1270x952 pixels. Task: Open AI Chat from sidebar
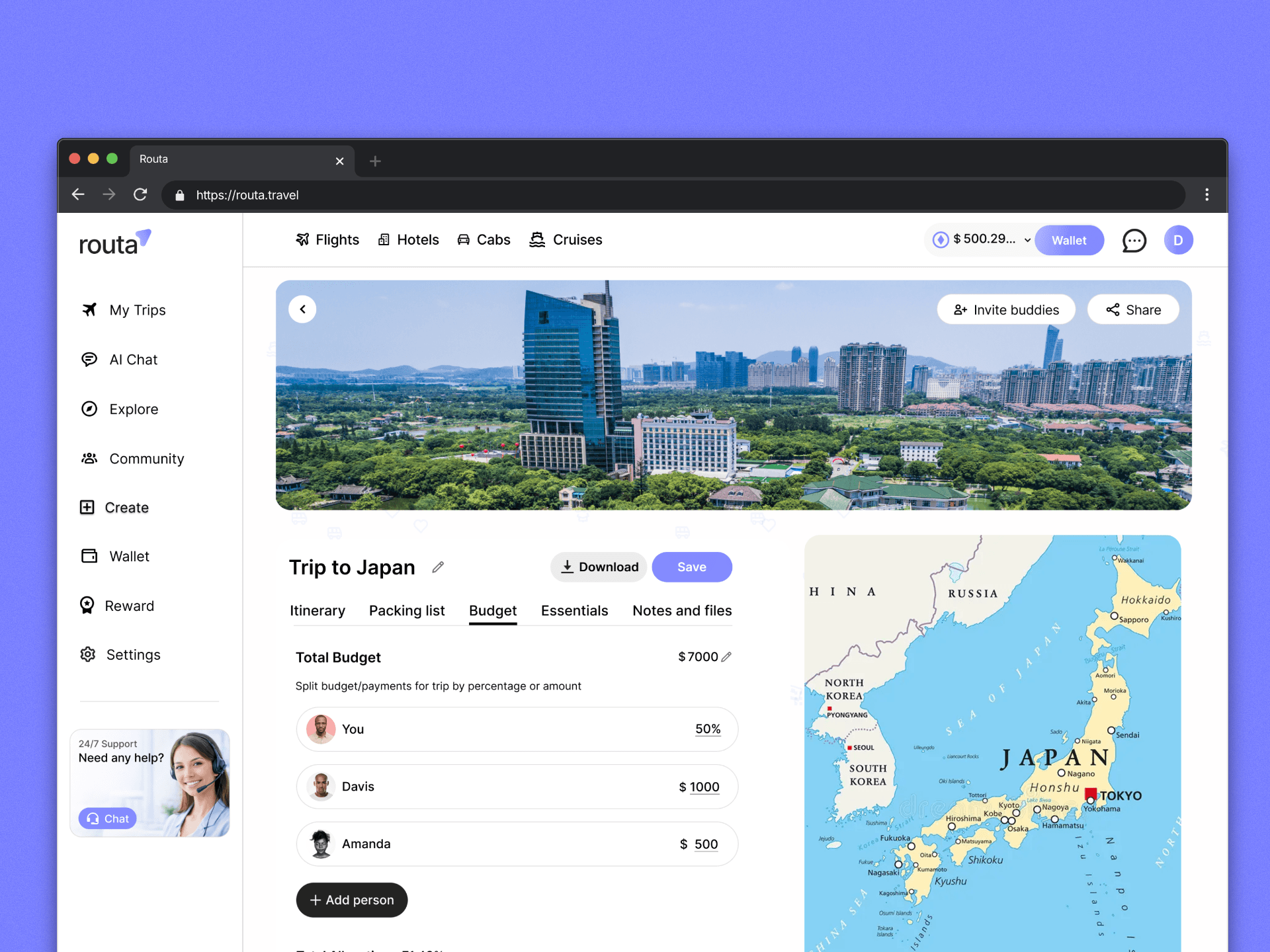[x=119, y=360]
